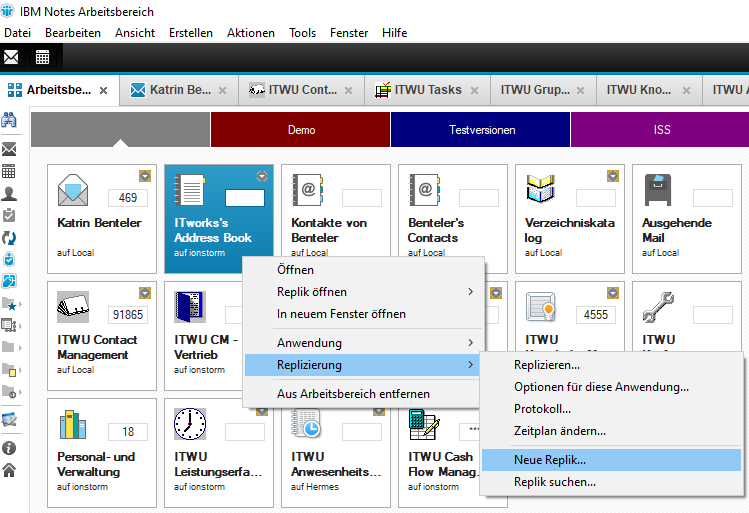Open the Mail icon in the top toolbar
The image size is (749, 513).
(11, 57)
